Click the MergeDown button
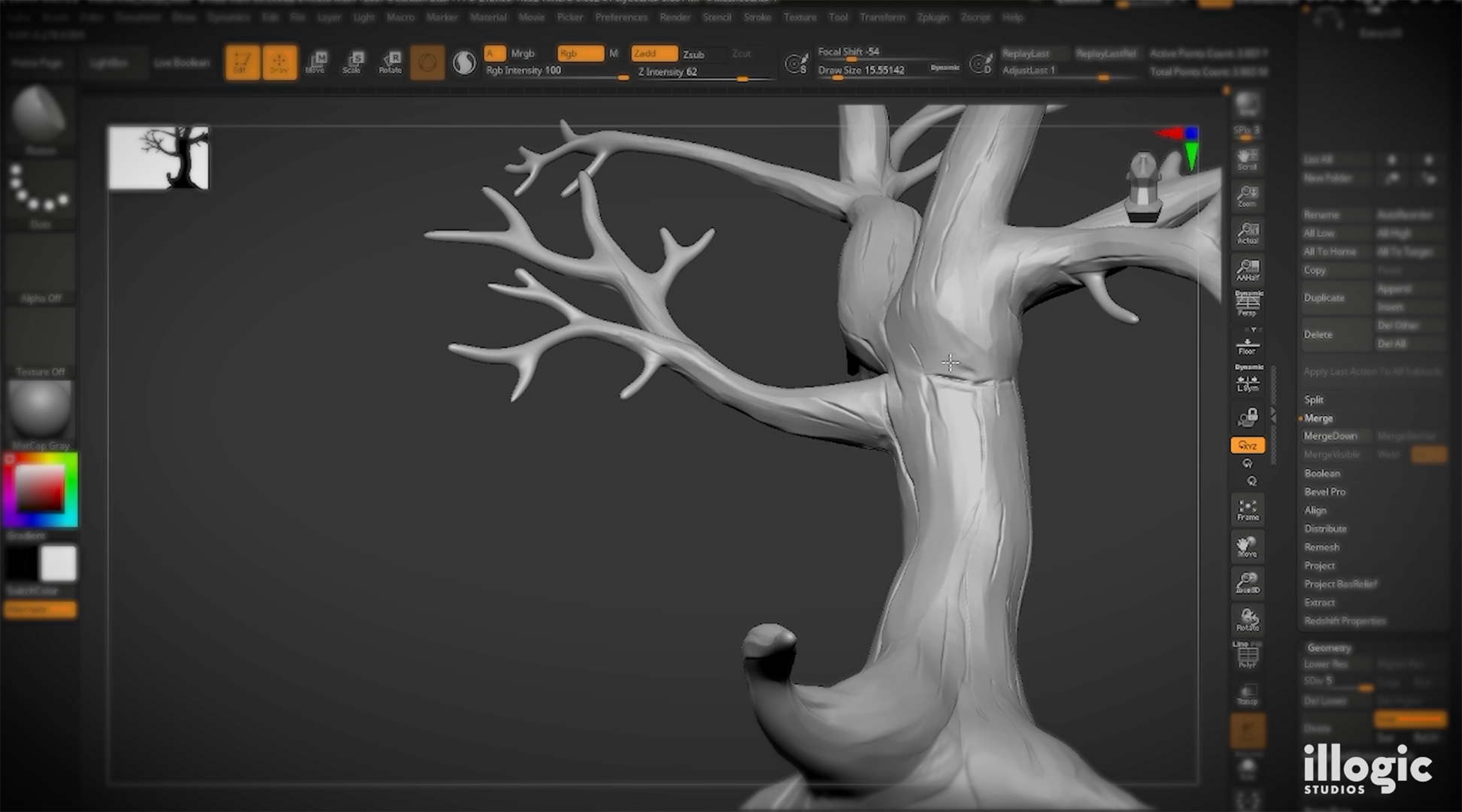Screen dimensions: 1462x812 [x=1330, y=436]
